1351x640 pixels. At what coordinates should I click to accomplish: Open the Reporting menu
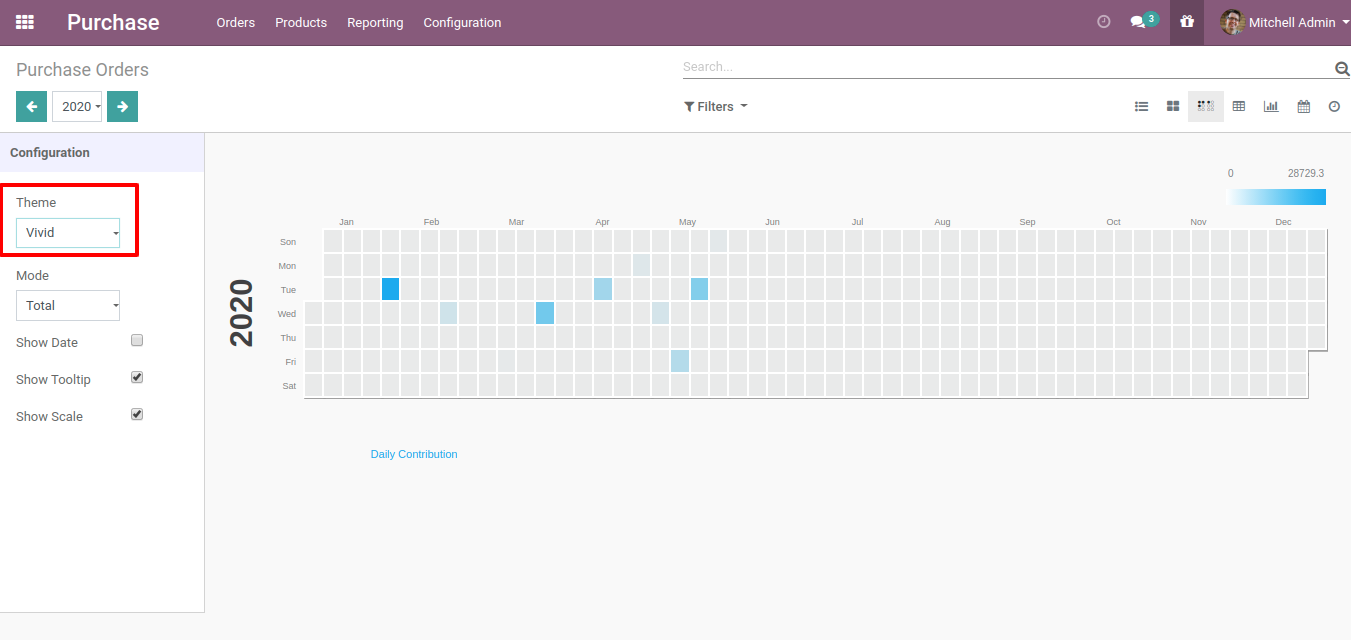pos(375,22)
